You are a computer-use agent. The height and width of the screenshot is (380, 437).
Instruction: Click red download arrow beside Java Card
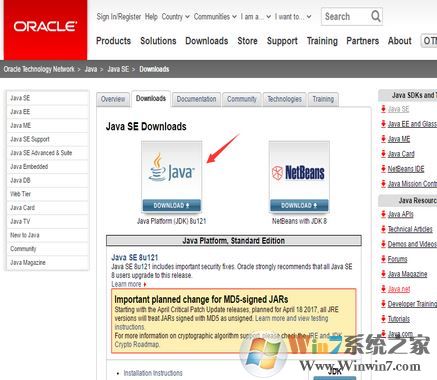(x=383, y=154)
